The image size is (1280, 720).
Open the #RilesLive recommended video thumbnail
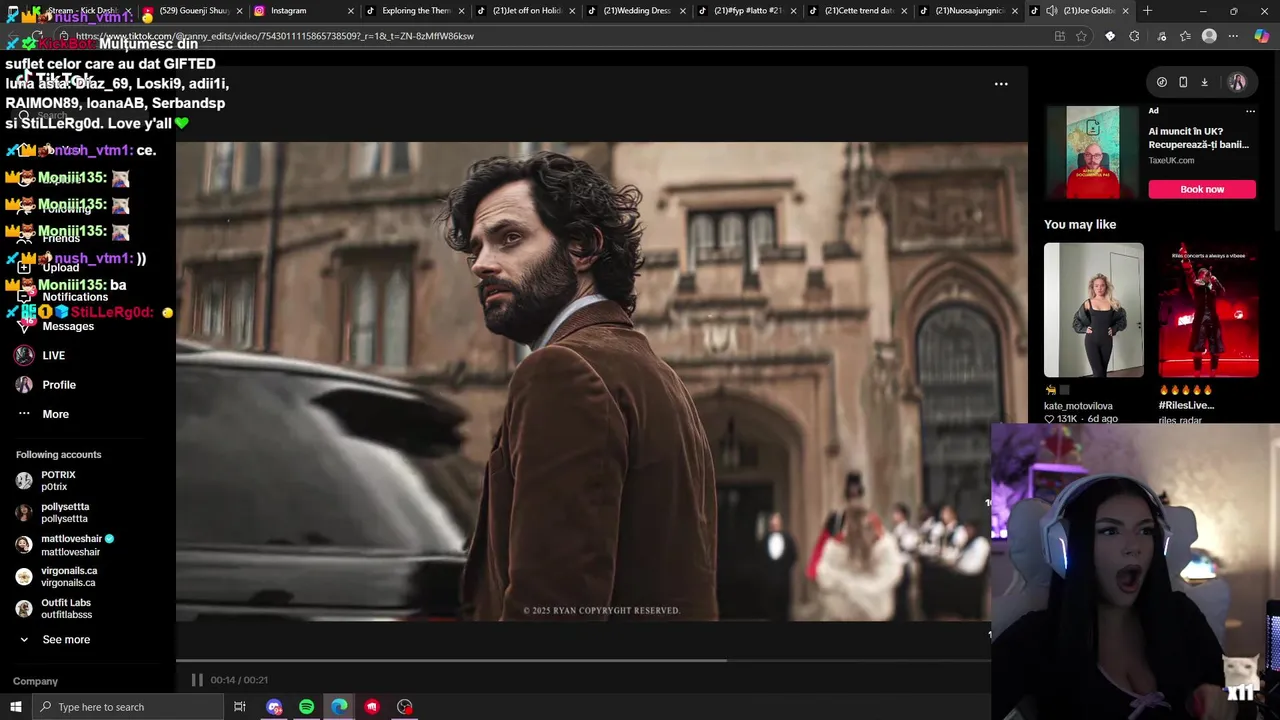tap(1208, 310)
